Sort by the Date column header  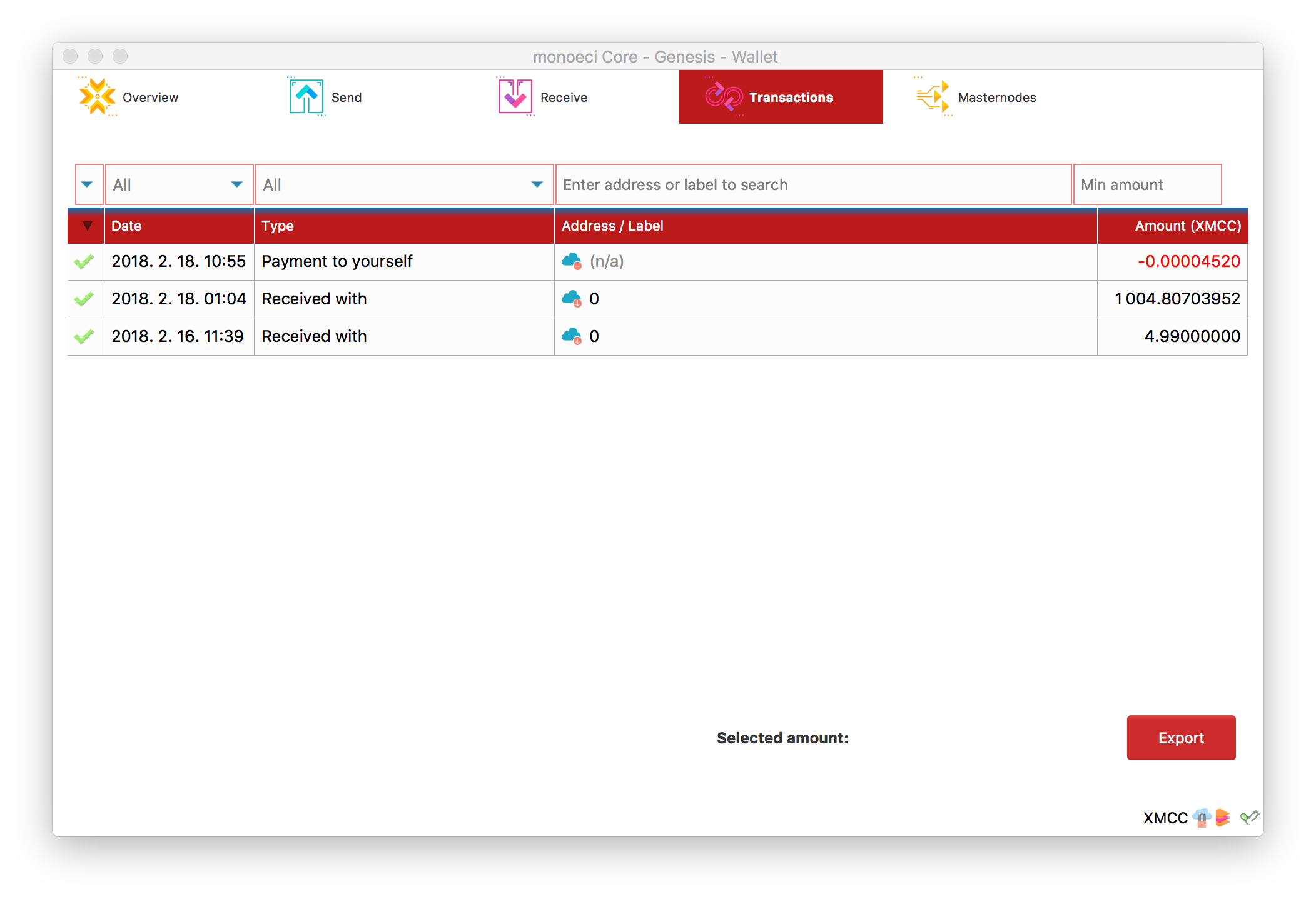coord(178,226)
